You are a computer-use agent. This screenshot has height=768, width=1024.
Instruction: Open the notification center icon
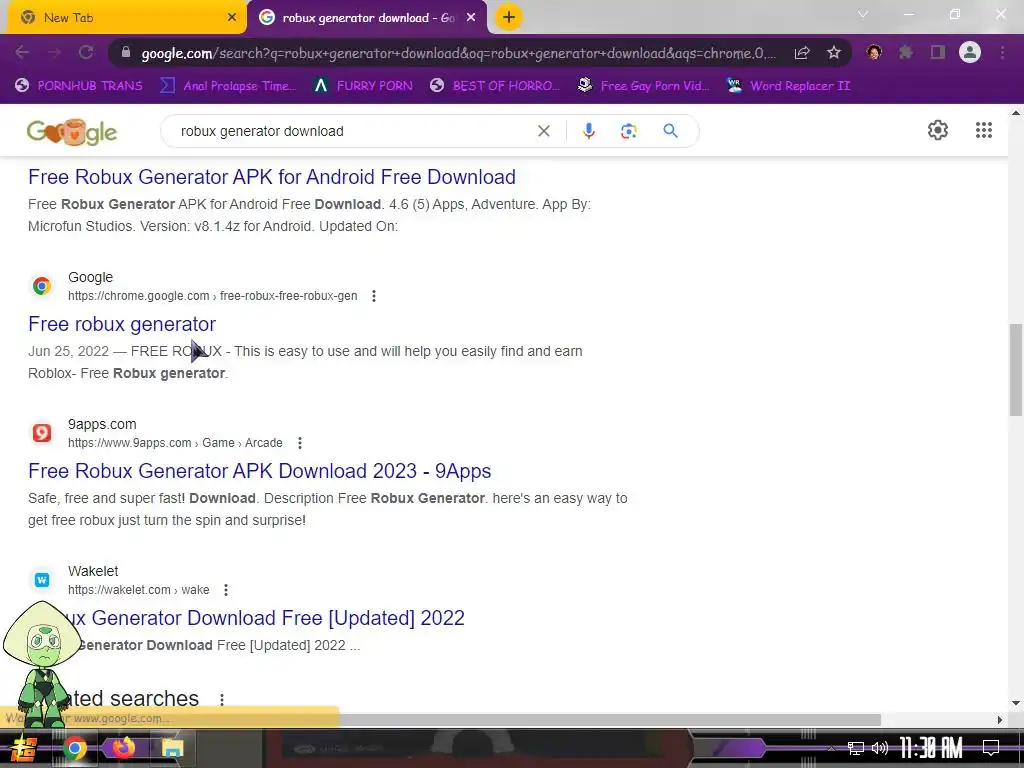[x=991, y=747]
